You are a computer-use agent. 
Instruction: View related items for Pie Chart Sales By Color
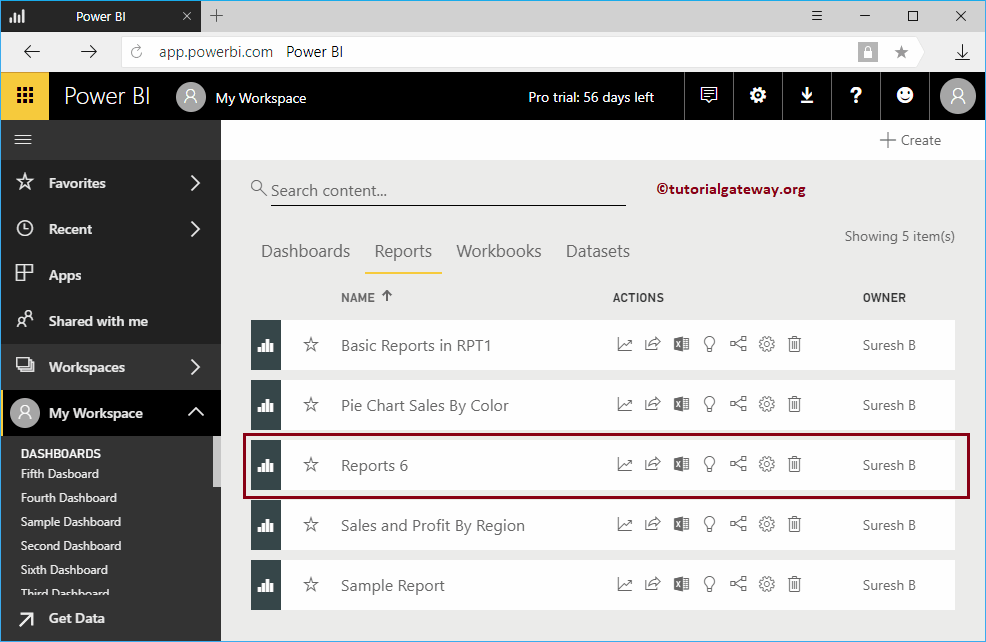click(x=738, y=404)
